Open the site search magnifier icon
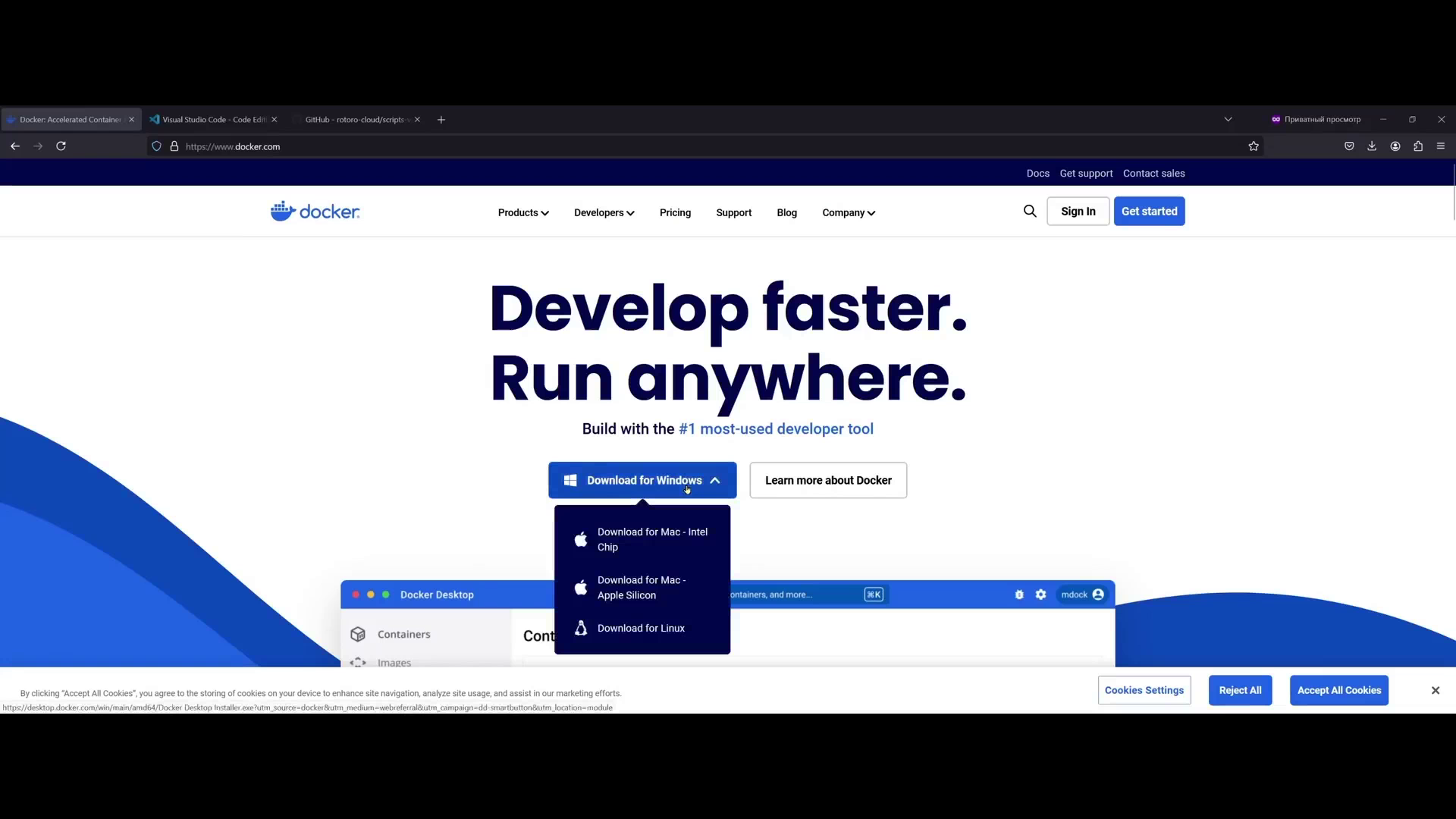 [1030, 212]
